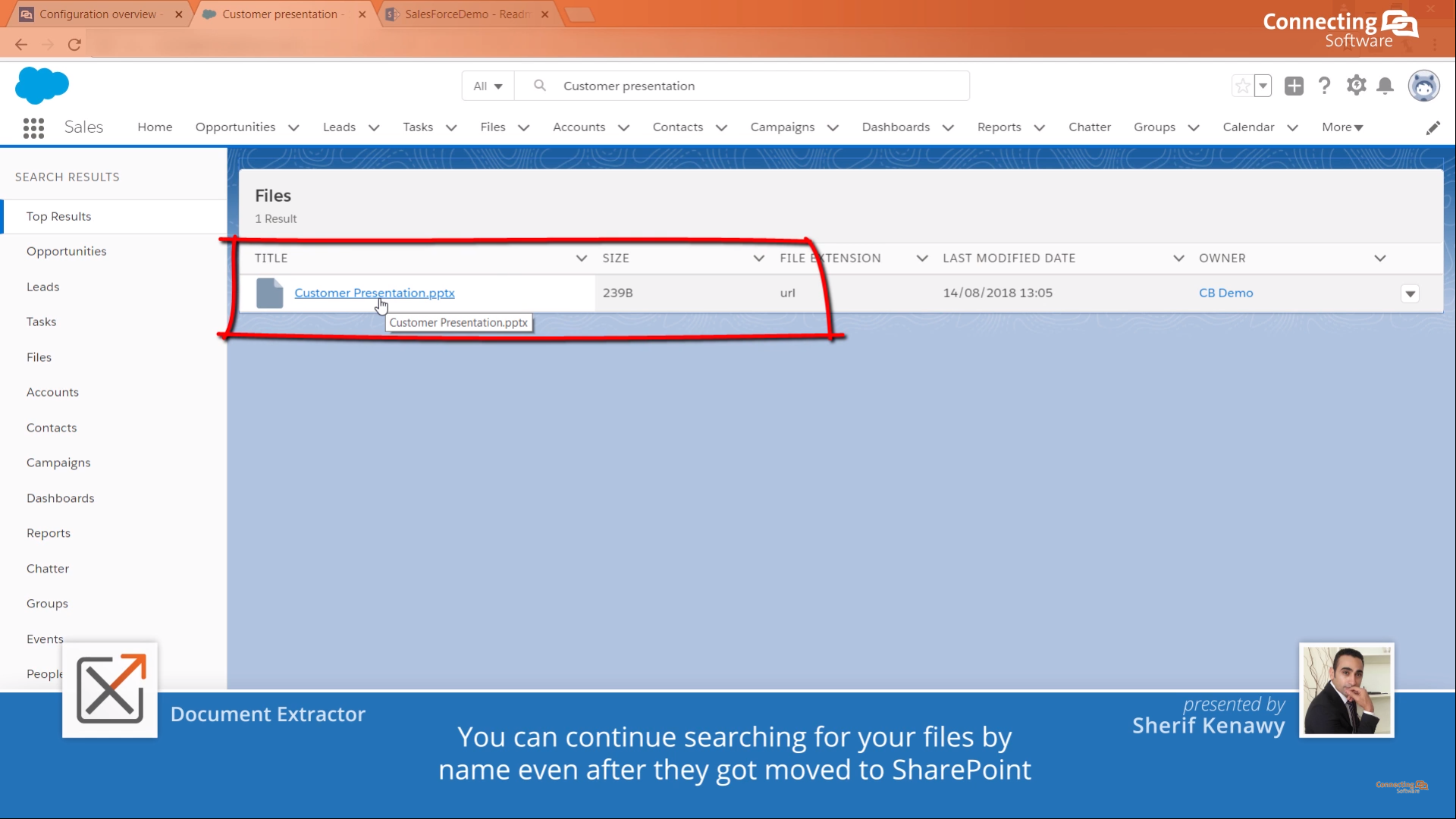The height and width of the screenshot is (819, 1456).
Task: Click the edit pencil icon near More menu
Action: point(1434,127)
